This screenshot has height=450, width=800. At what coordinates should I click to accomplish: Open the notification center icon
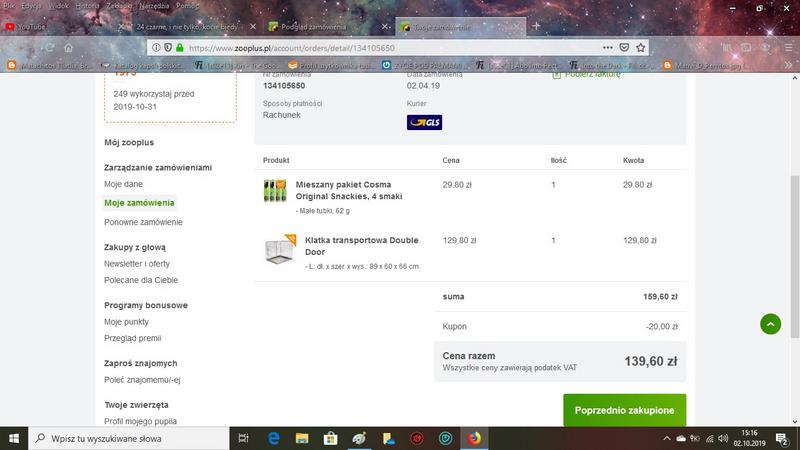coord(782,438)
